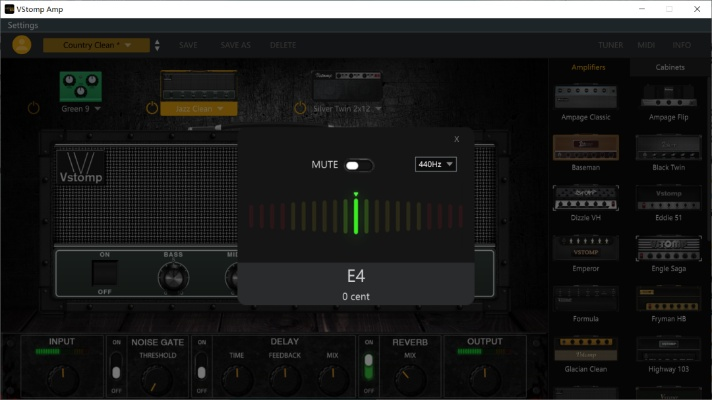Click the round gold logo icon
Viewport: 712px width, 400px height.
tap(22, 45)
